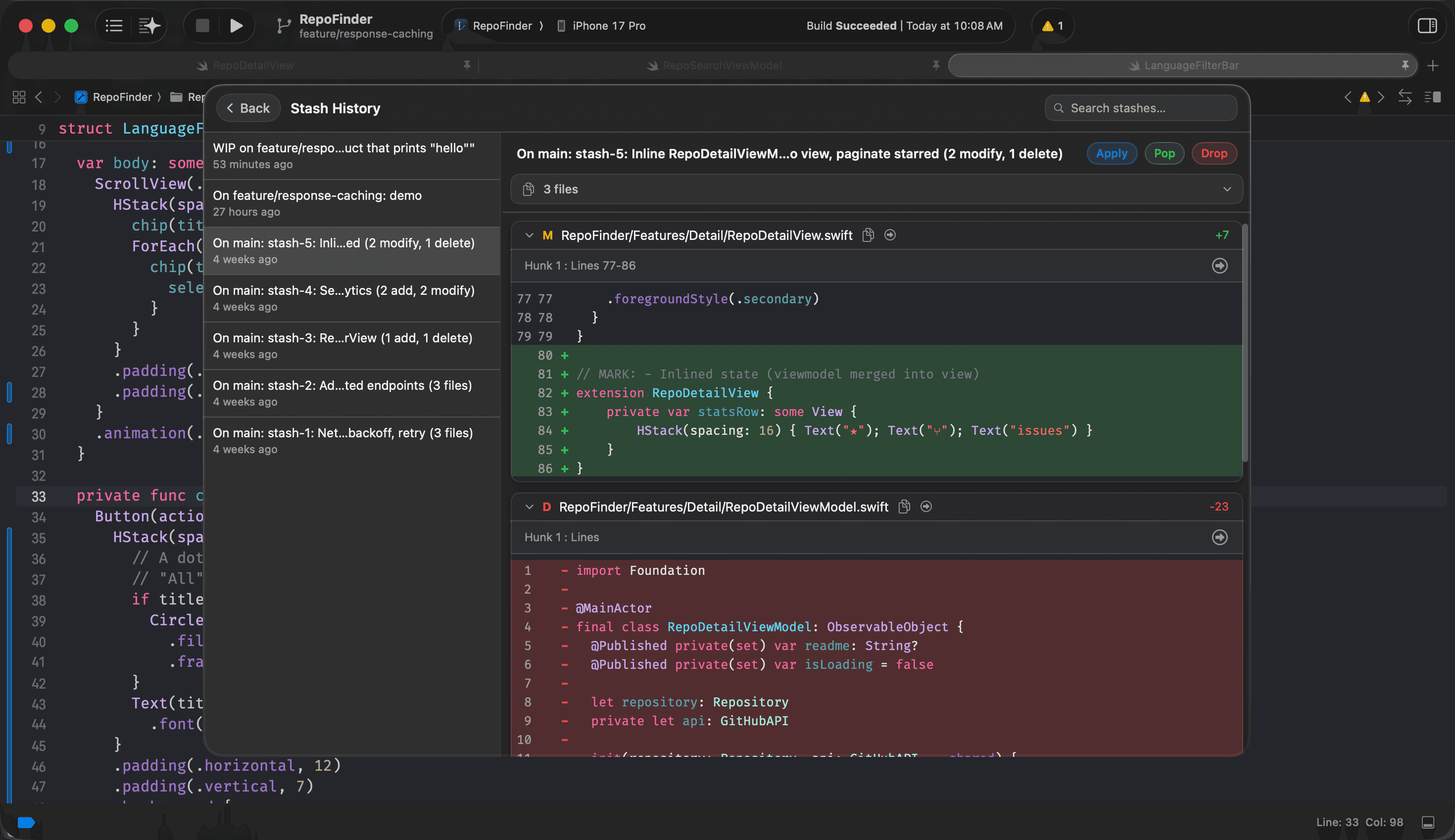Click line number 33 in the gutter
Screen dimensions: 1455x840
[38, 496]
